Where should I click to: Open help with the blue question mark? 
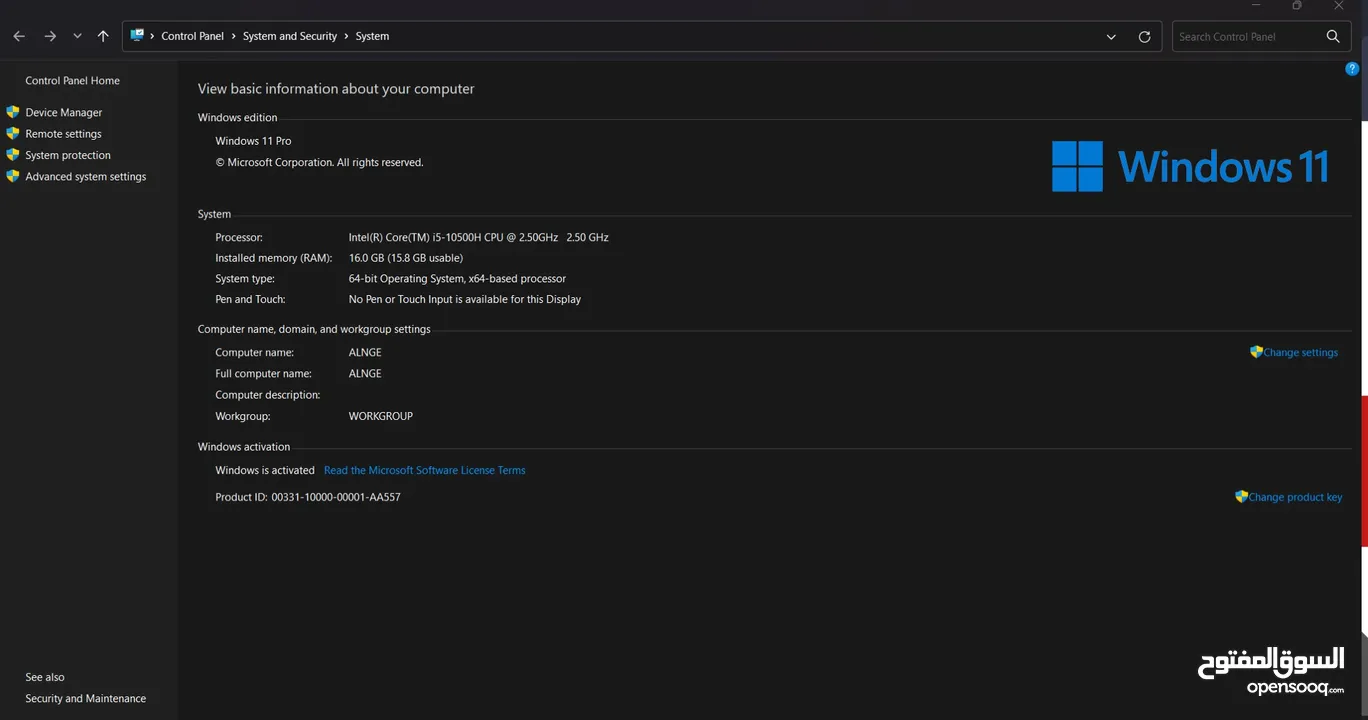click(x=1352, y=69)
